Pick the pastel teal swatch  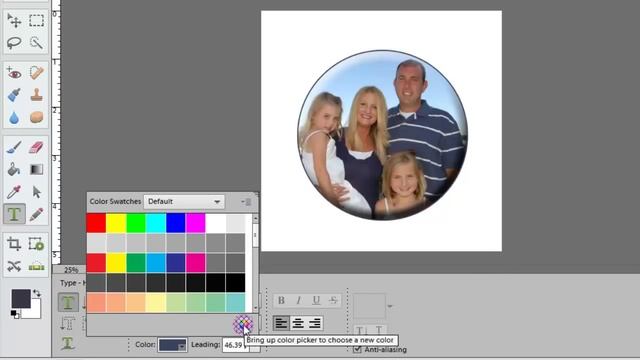click(236, 302)
